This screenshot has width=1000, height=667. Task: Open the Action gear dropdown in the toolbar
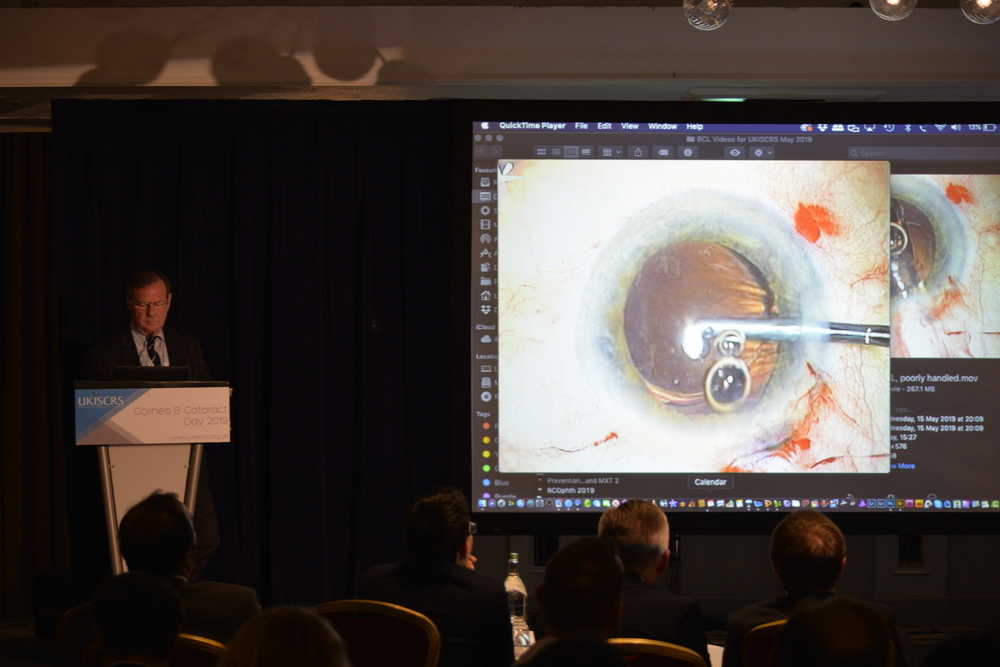(x=761, y=152)
